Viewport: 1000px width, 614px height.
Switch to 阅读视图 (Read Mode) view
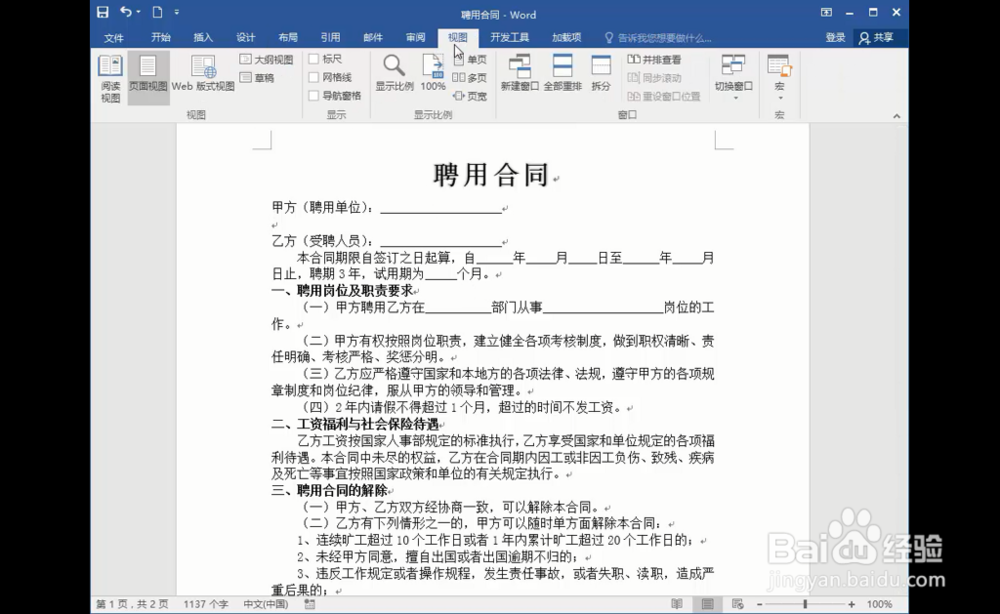point(110,80)
